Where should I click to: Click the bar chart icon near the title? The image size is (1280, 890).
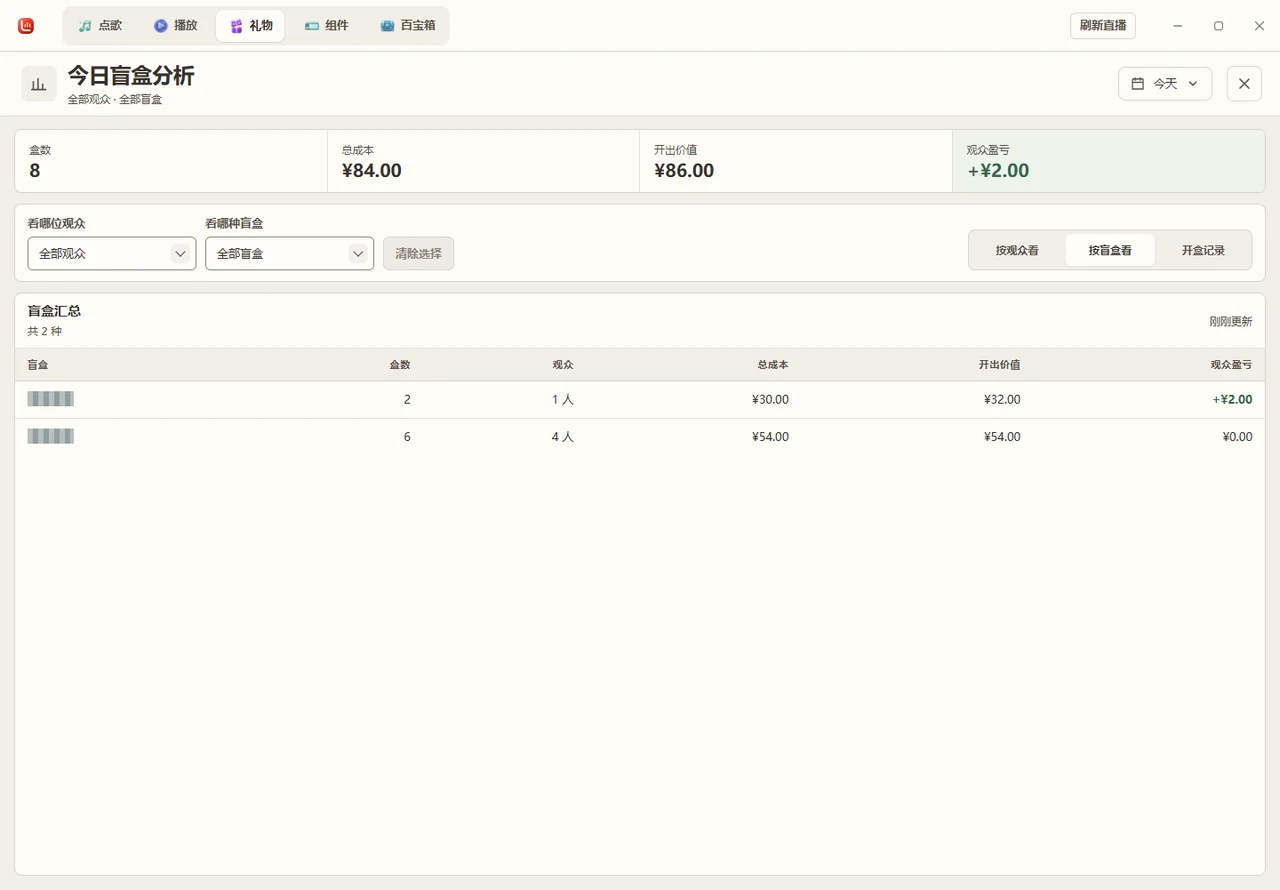[39, 84]
